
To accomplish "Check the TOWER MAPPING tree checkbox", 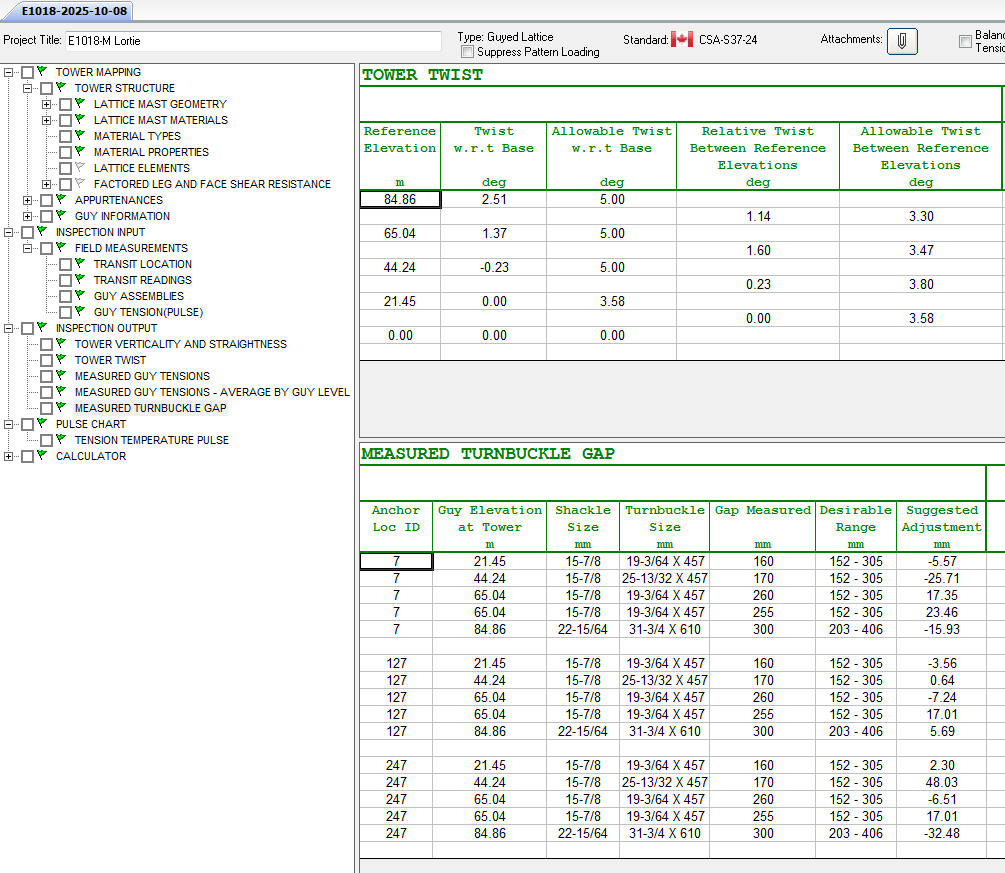I will [x=28, y=72].
